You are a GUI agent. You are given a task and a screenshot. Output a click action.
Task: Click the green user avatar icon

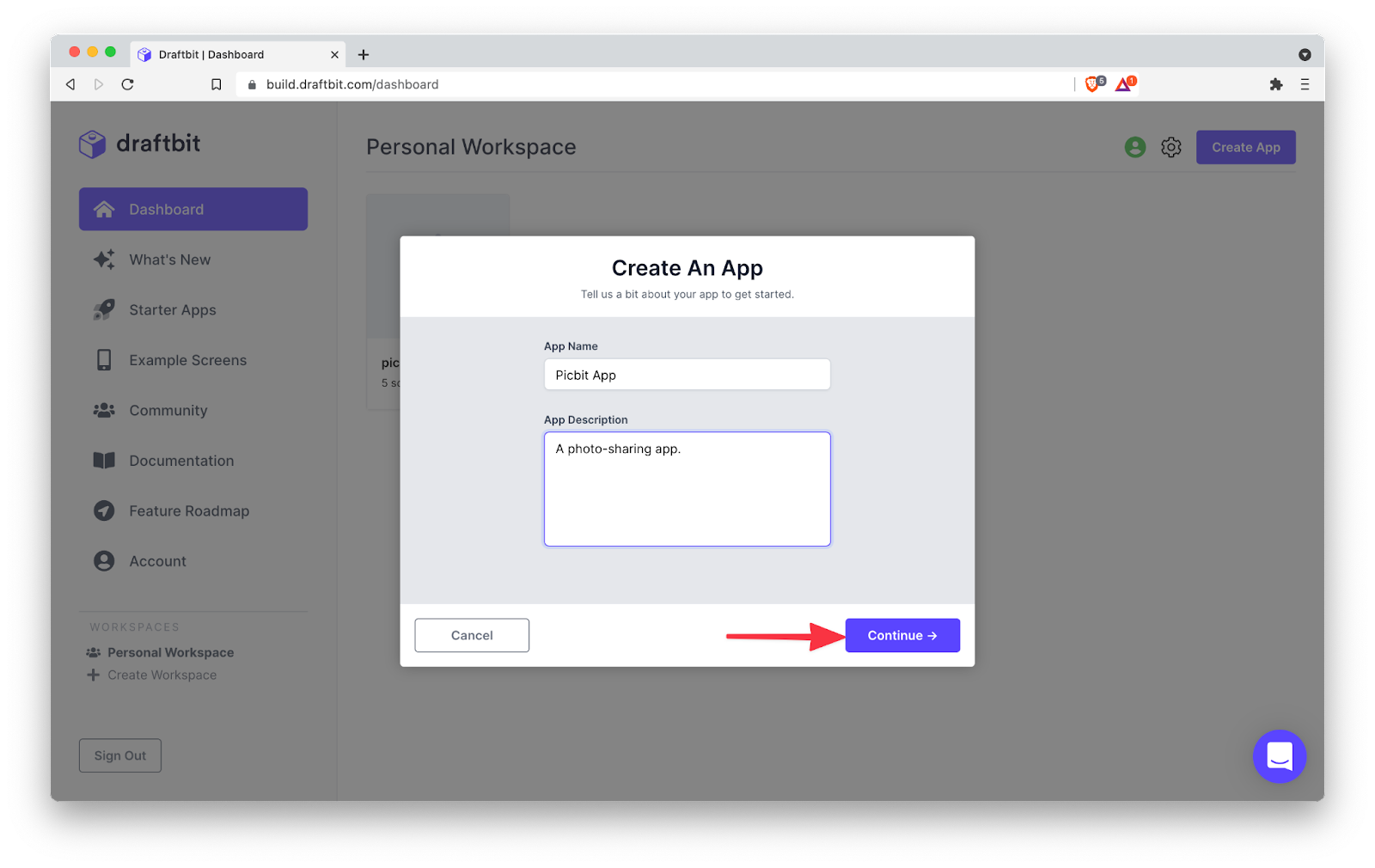1134,147
